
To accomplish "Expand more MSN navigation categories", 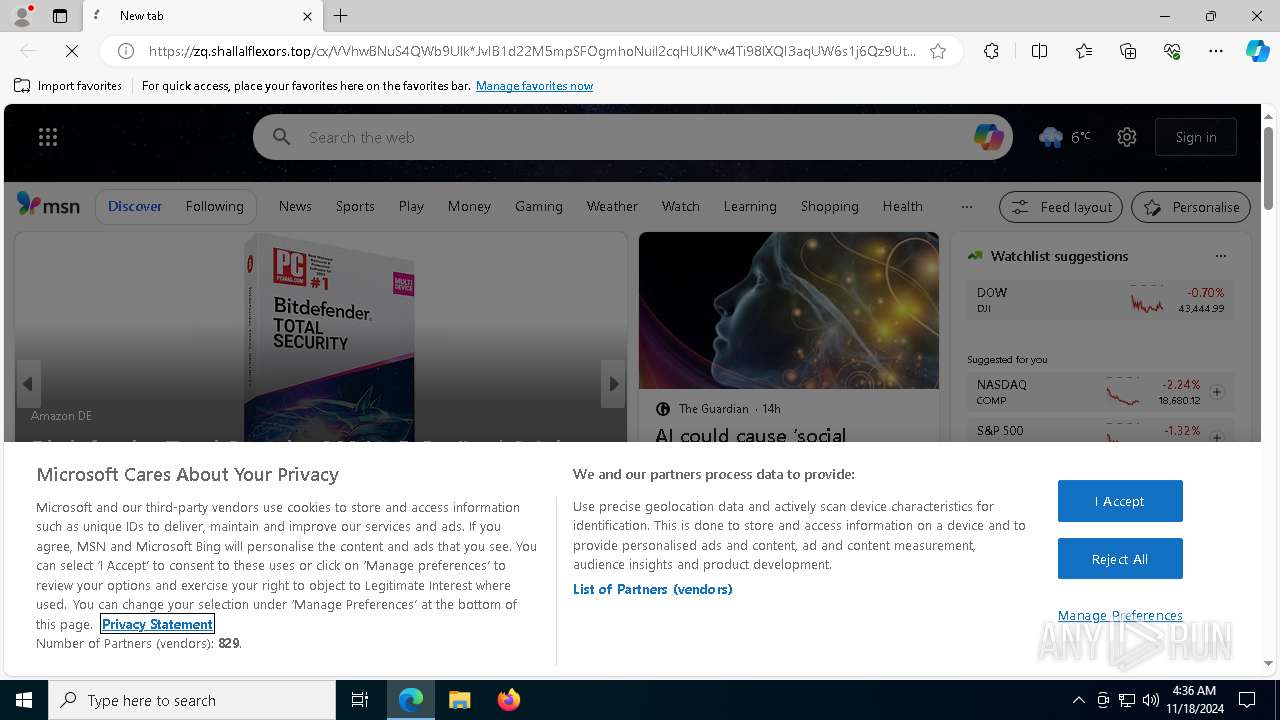I will click(x=966, y=207).
